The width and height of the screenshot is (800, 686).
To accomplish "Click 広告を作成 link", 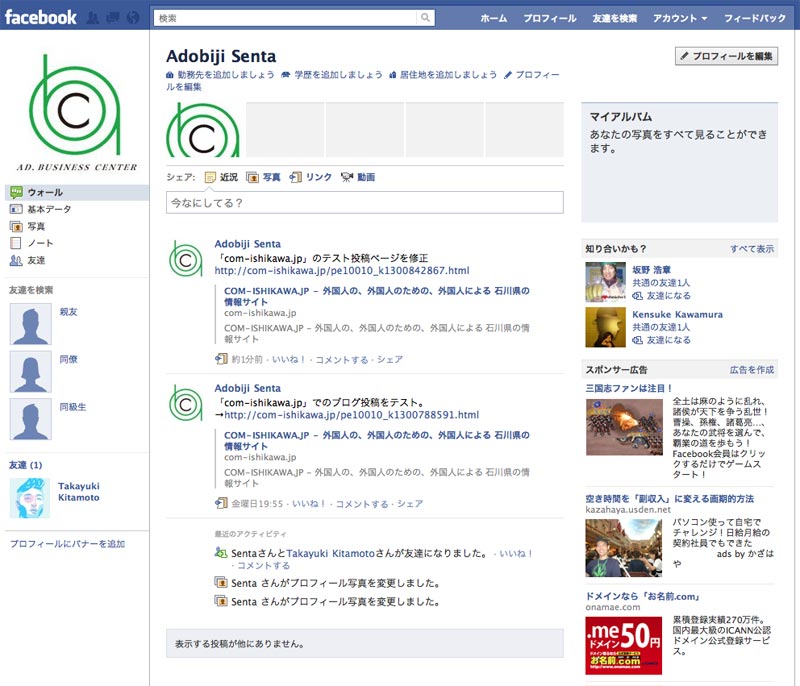I will [x=752, y=370].
